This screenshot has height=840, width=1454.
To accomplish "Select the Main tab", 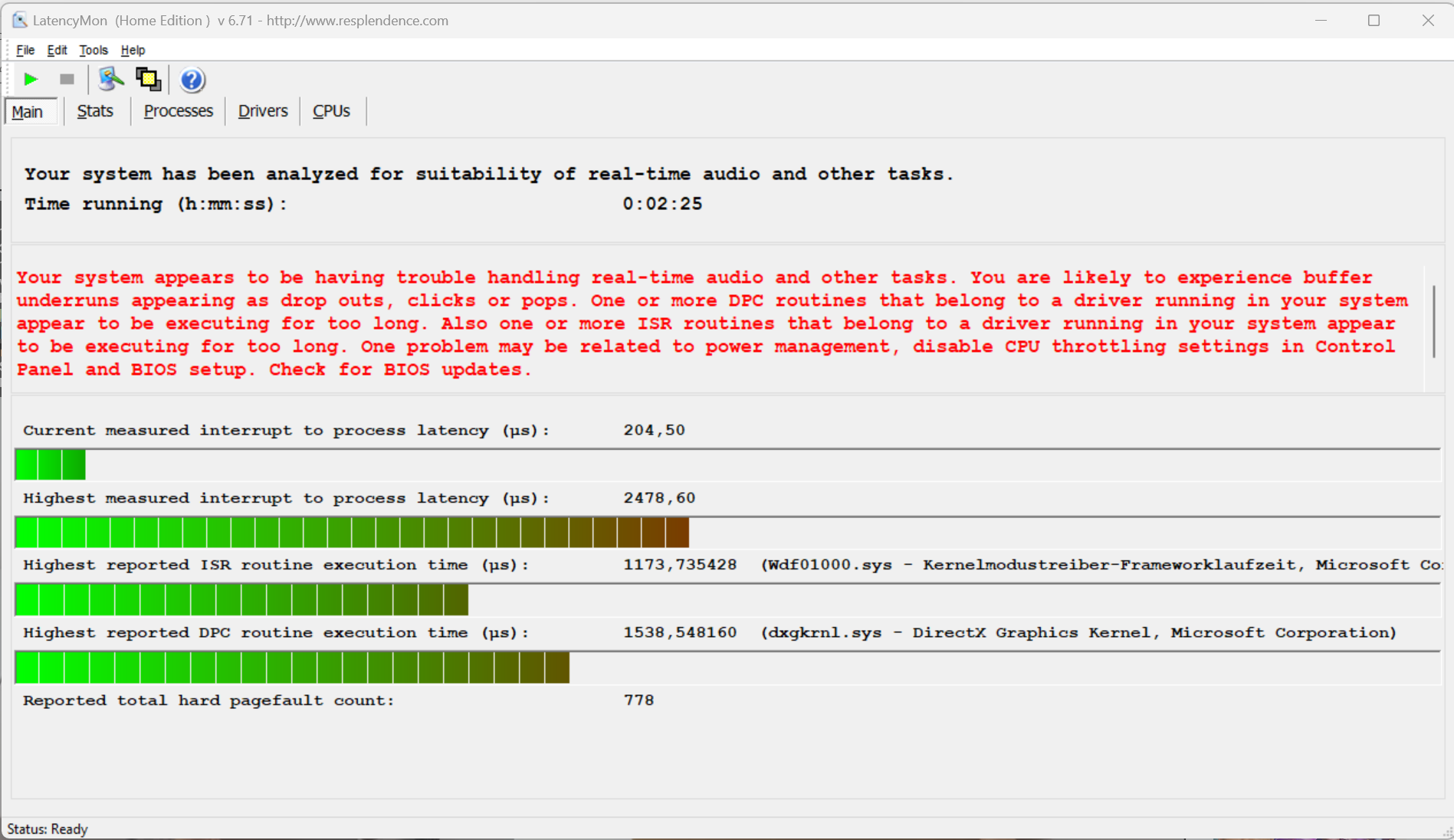I will coord(28,112).
